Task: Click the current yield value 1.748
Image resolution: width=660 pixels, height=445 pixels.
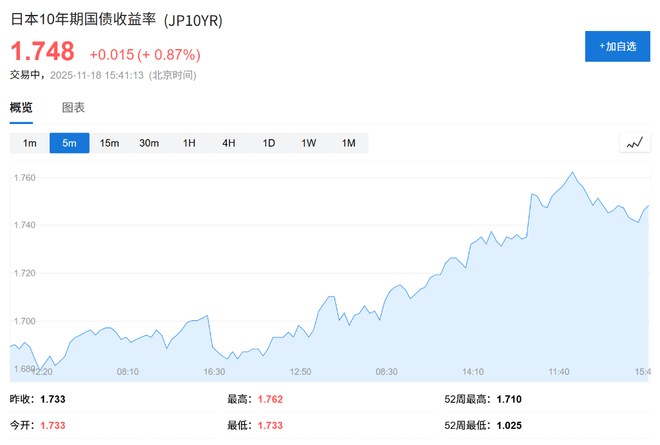Action: 42,52
